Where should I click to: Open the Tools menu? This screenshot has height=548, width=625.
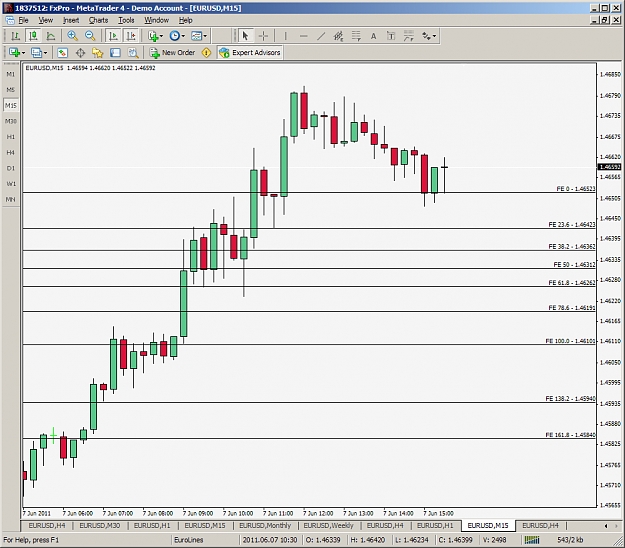coord(126,20)
